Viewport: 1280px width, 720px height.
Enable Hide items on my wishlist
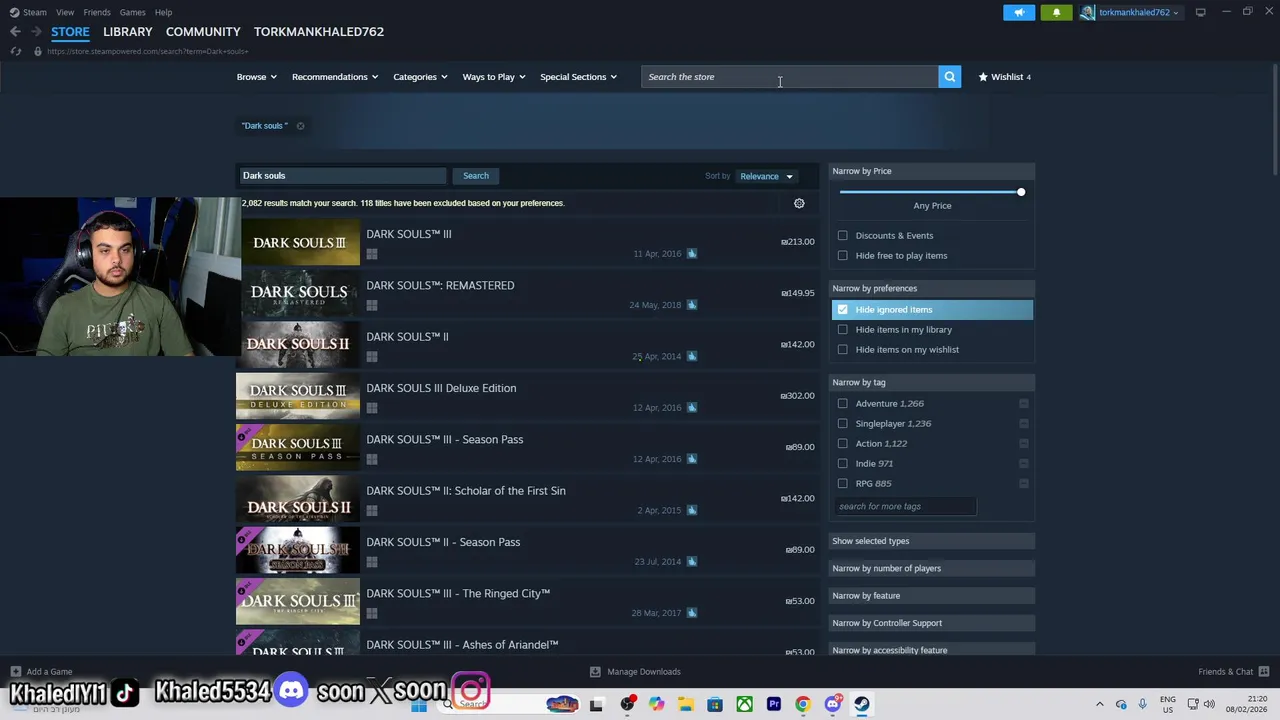click(x=843, y=350)
